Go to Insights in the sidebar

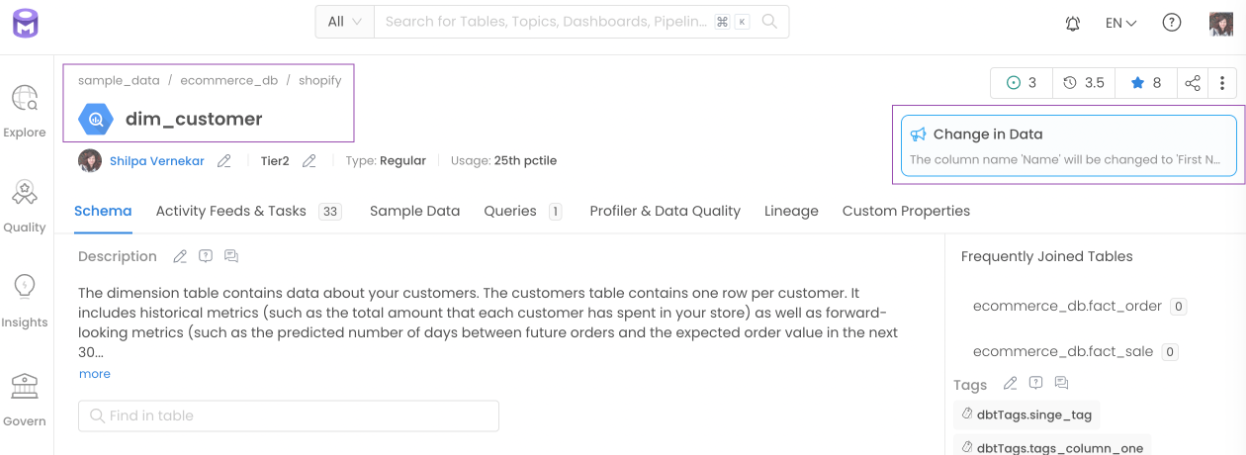24,300
